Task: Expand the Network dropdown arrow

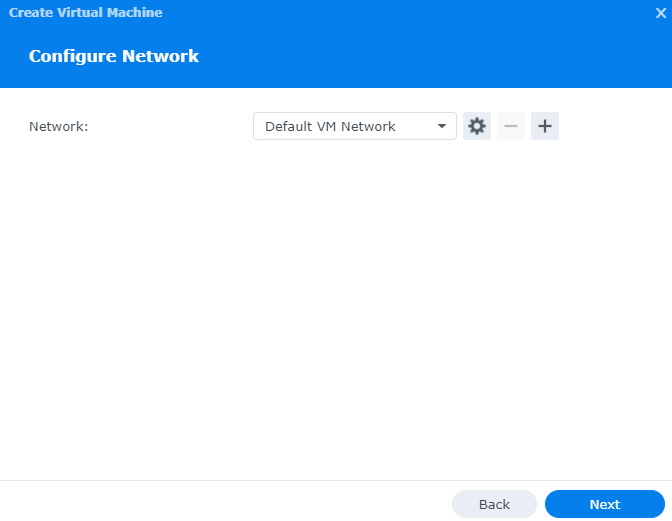Action: click(442, 126)
